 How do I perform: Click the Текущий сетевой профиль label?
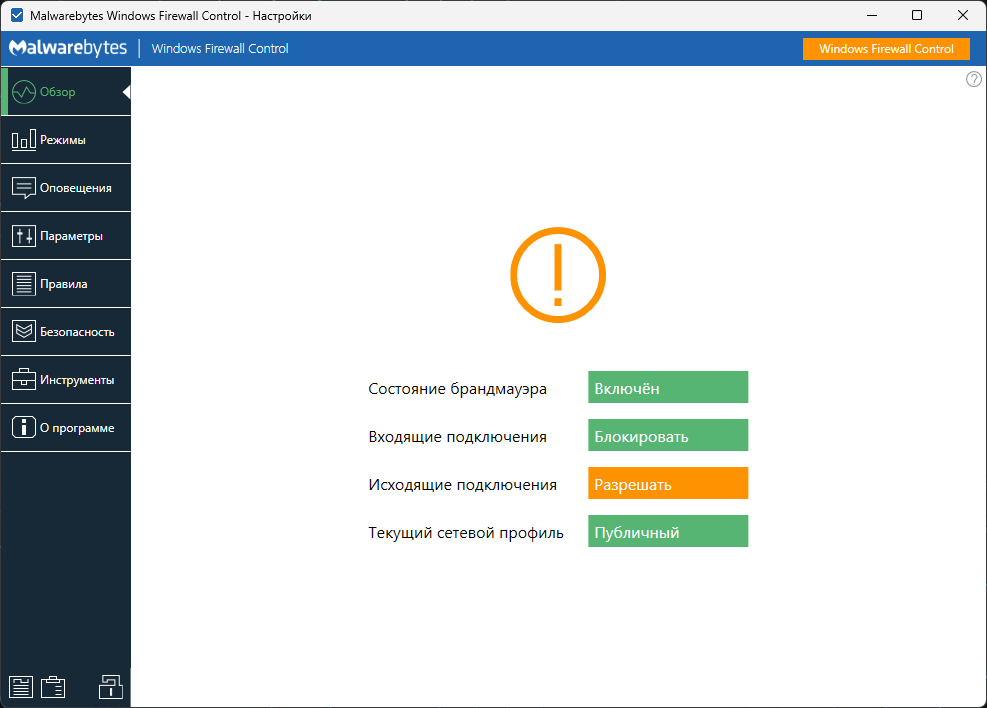(x=466, y=533)
